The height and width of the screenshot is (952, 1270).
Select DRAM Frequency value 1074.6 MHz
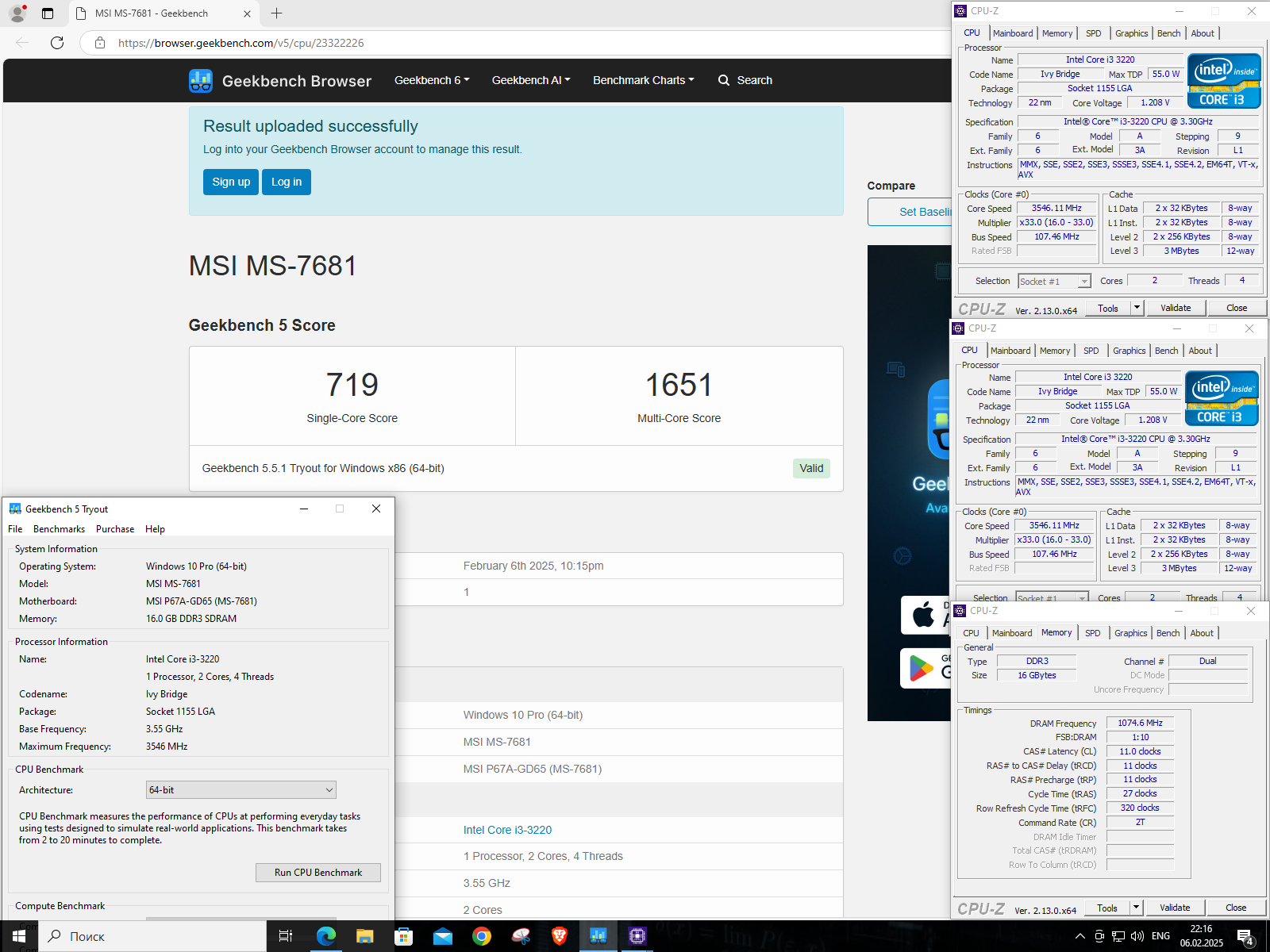click(x=1140, y=723)
